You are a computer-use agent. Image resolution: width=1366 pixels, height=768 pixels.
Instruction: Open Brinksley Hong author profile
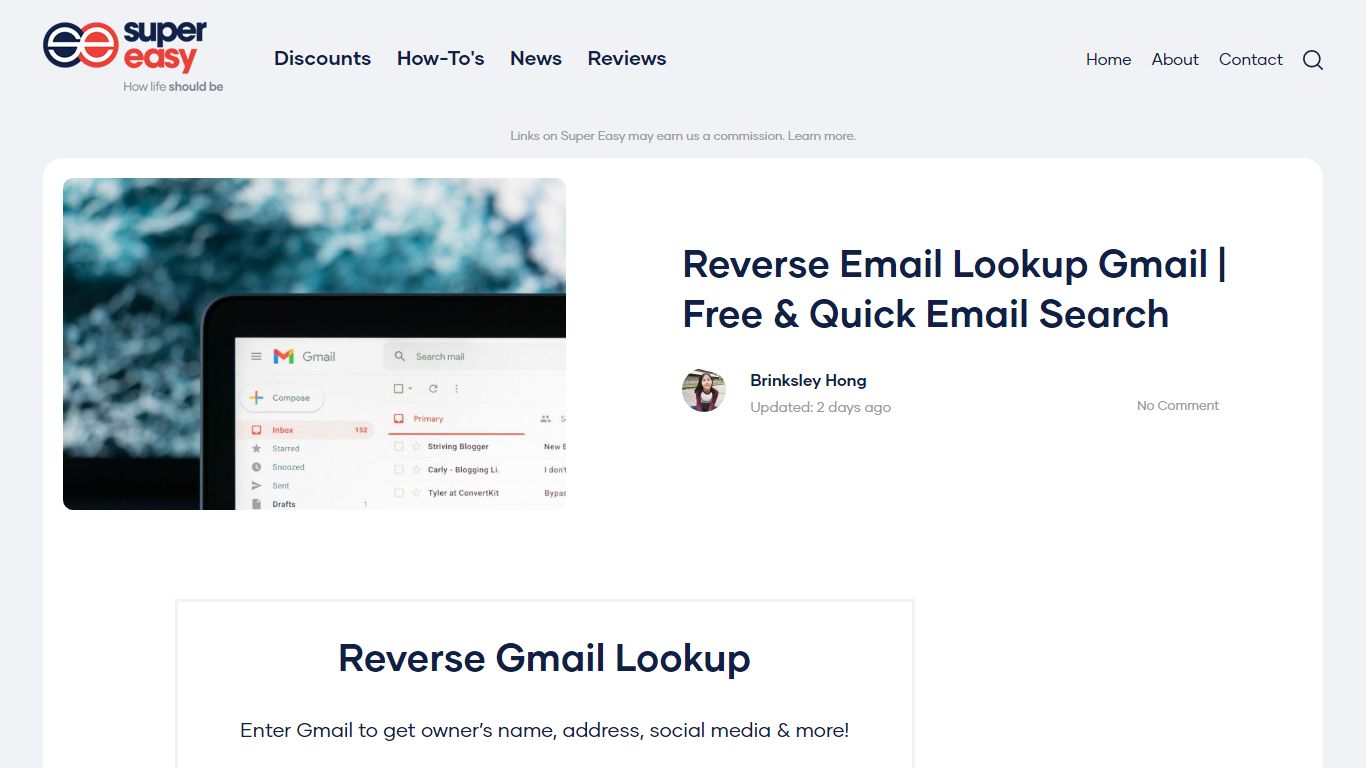click(808, 380)
